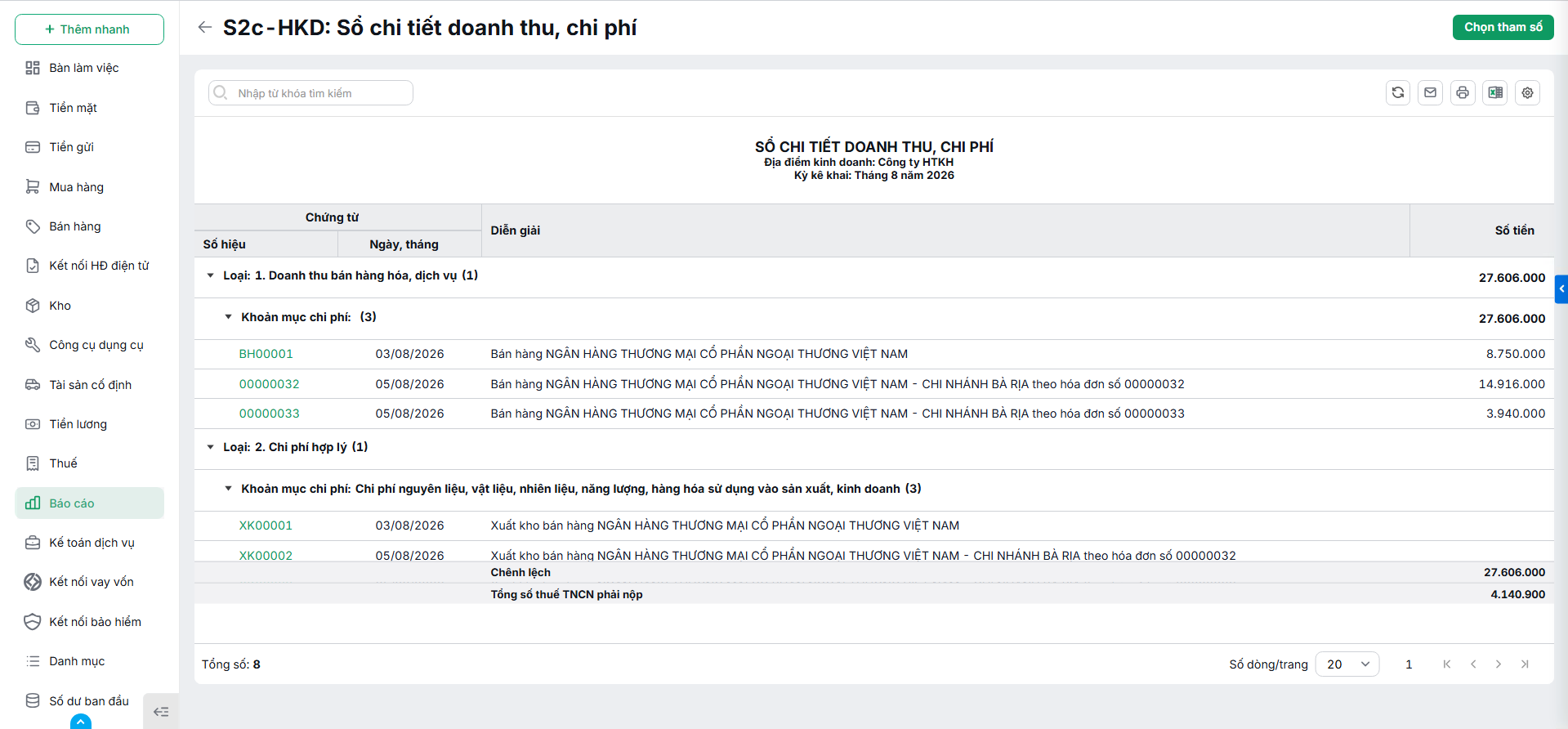1568x729 pixels.
Task: Click the search keyword input field
Action: (310, 93)
